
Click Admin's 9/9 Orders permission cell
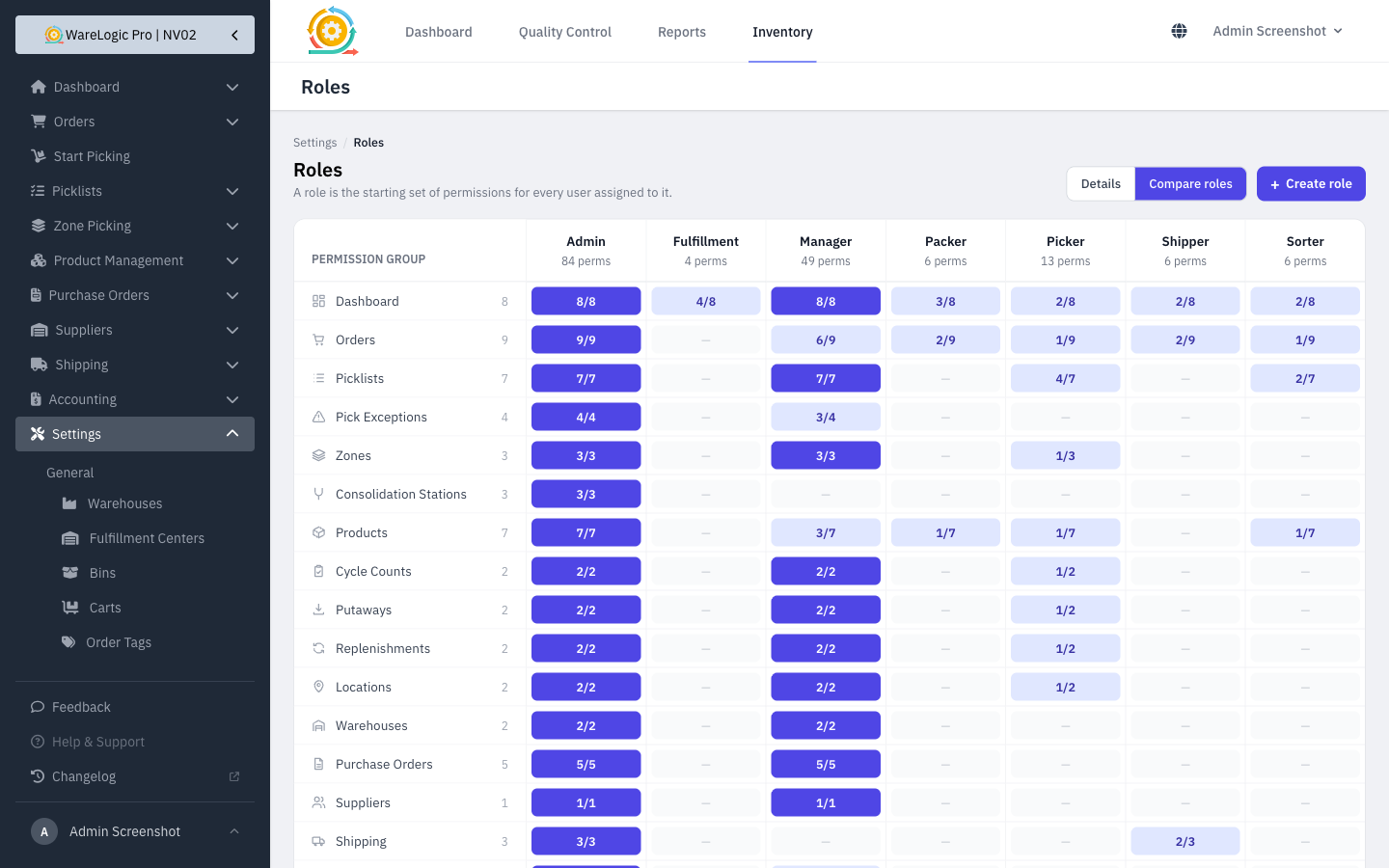586,339
